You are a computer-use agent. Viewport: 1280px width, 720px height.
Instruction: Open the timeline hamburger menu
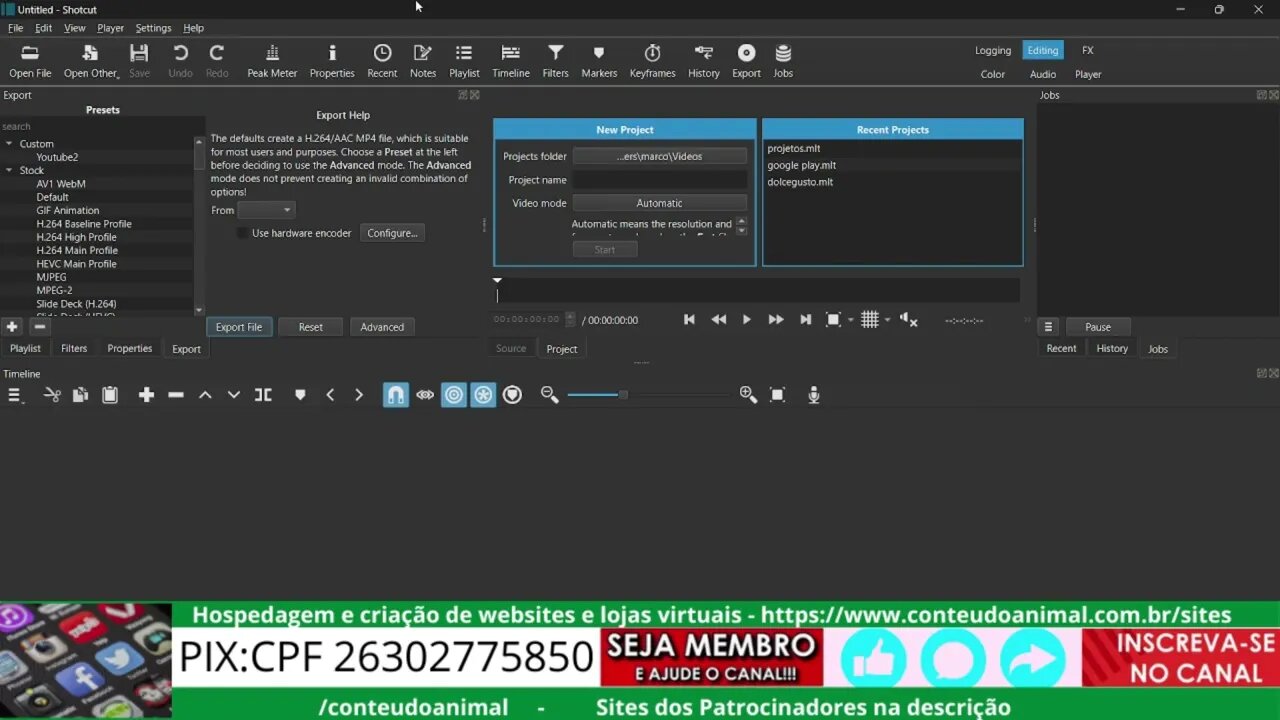pyautogui.click(x=15, y=395)
